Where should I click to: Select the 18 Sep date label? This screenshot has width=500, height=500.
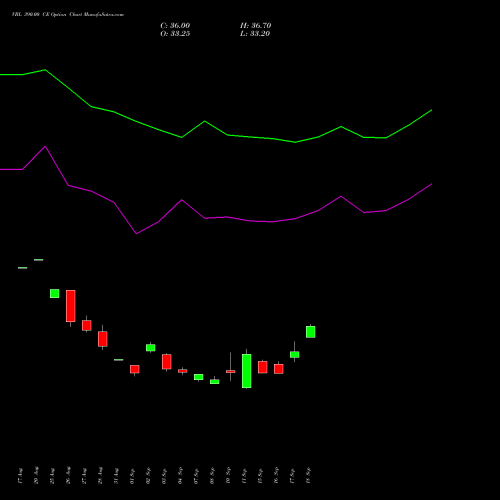[x=309, y=476]
